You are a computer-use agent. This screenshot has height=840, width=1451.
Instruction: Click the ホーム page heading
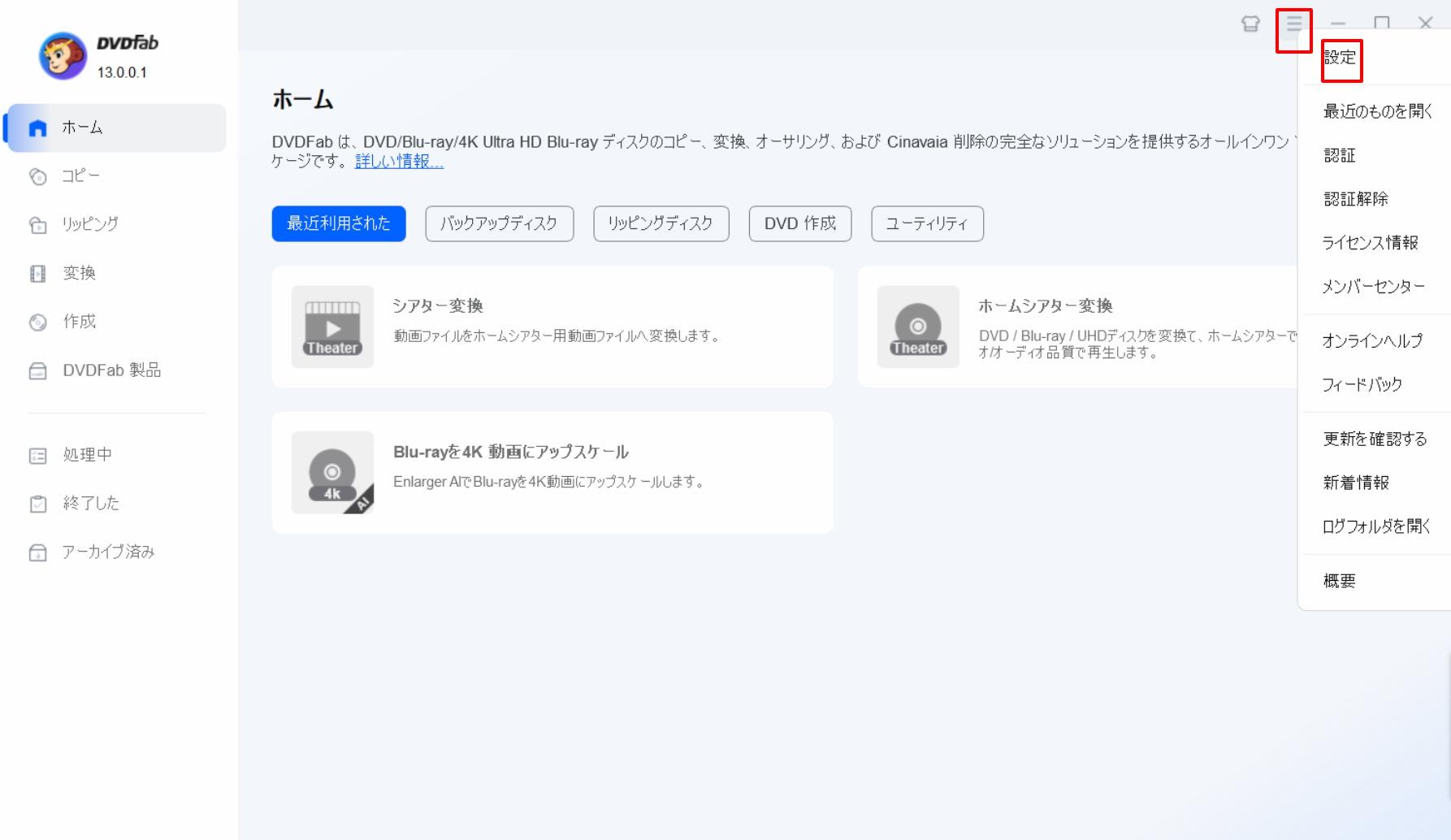point(303,100)
